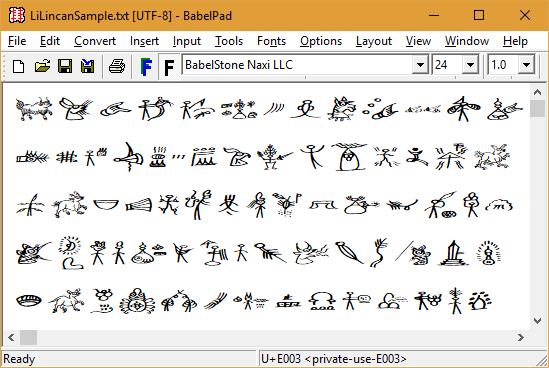The height and width of the screenshot is (368, 549).
Task: Open a file with folder icon
Action: click(42, 66)
